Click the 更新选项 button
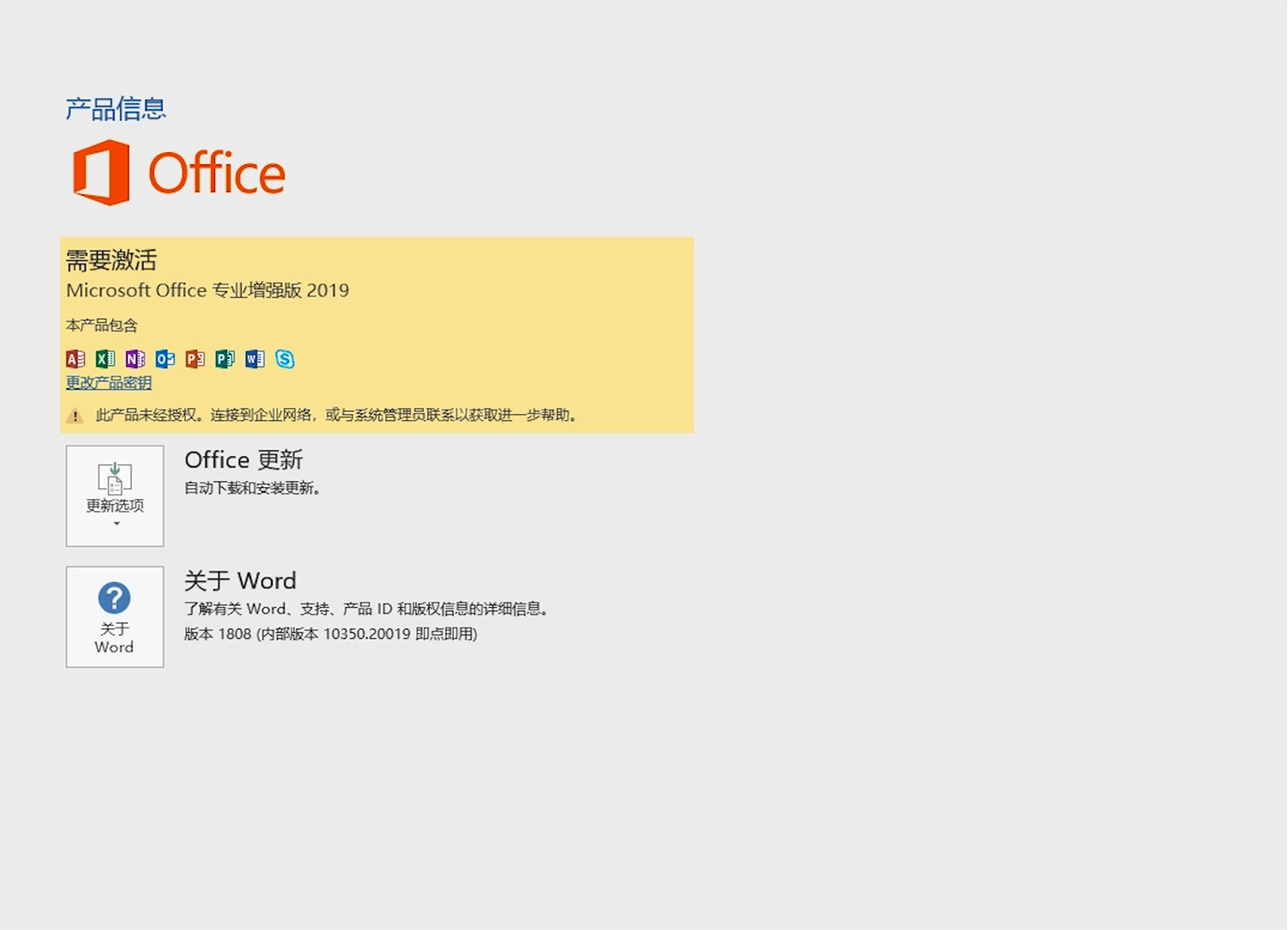 tap(115, 496)
